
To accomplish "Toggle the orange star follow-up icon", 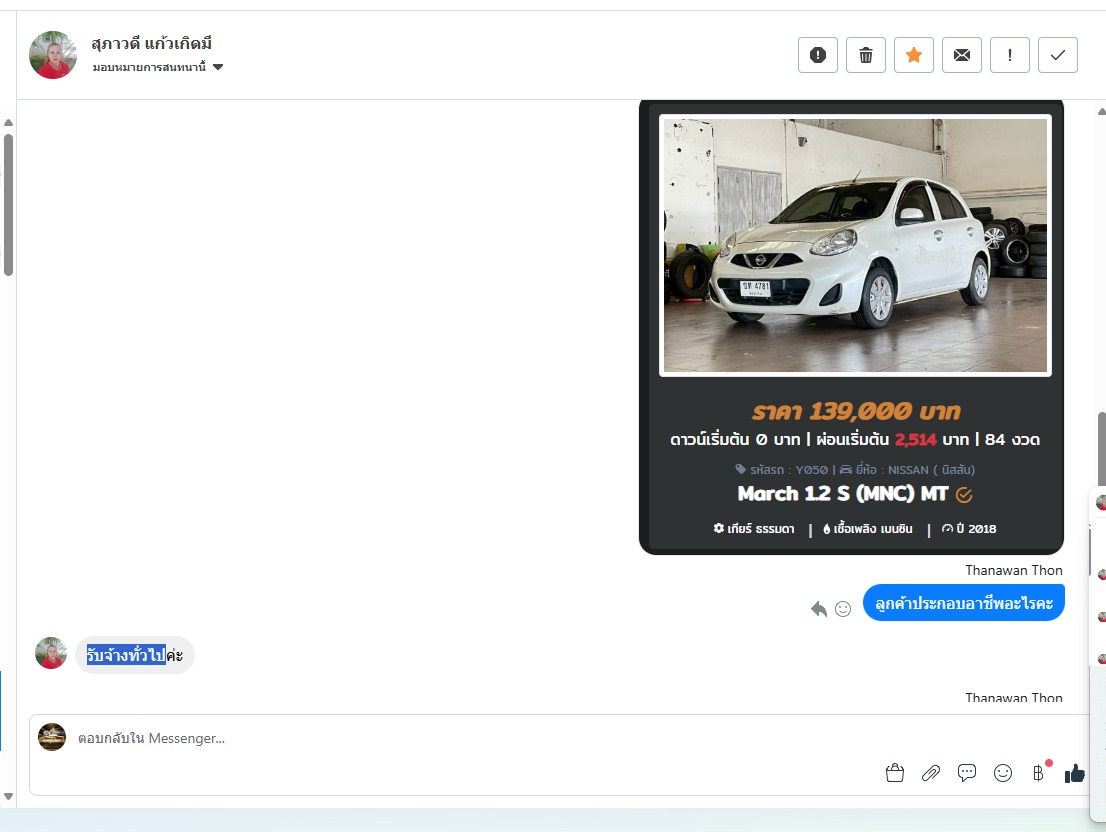I will (913, 55).
